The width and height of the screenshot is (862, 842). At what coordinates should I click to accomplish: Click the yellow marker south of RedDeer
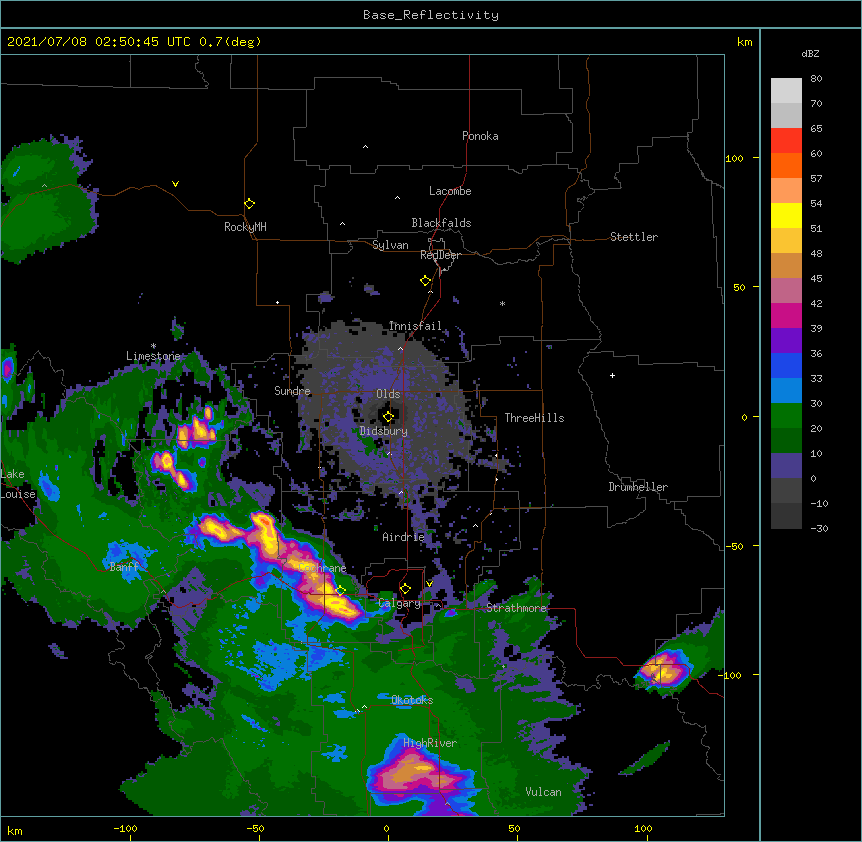[x=426, y=280]
